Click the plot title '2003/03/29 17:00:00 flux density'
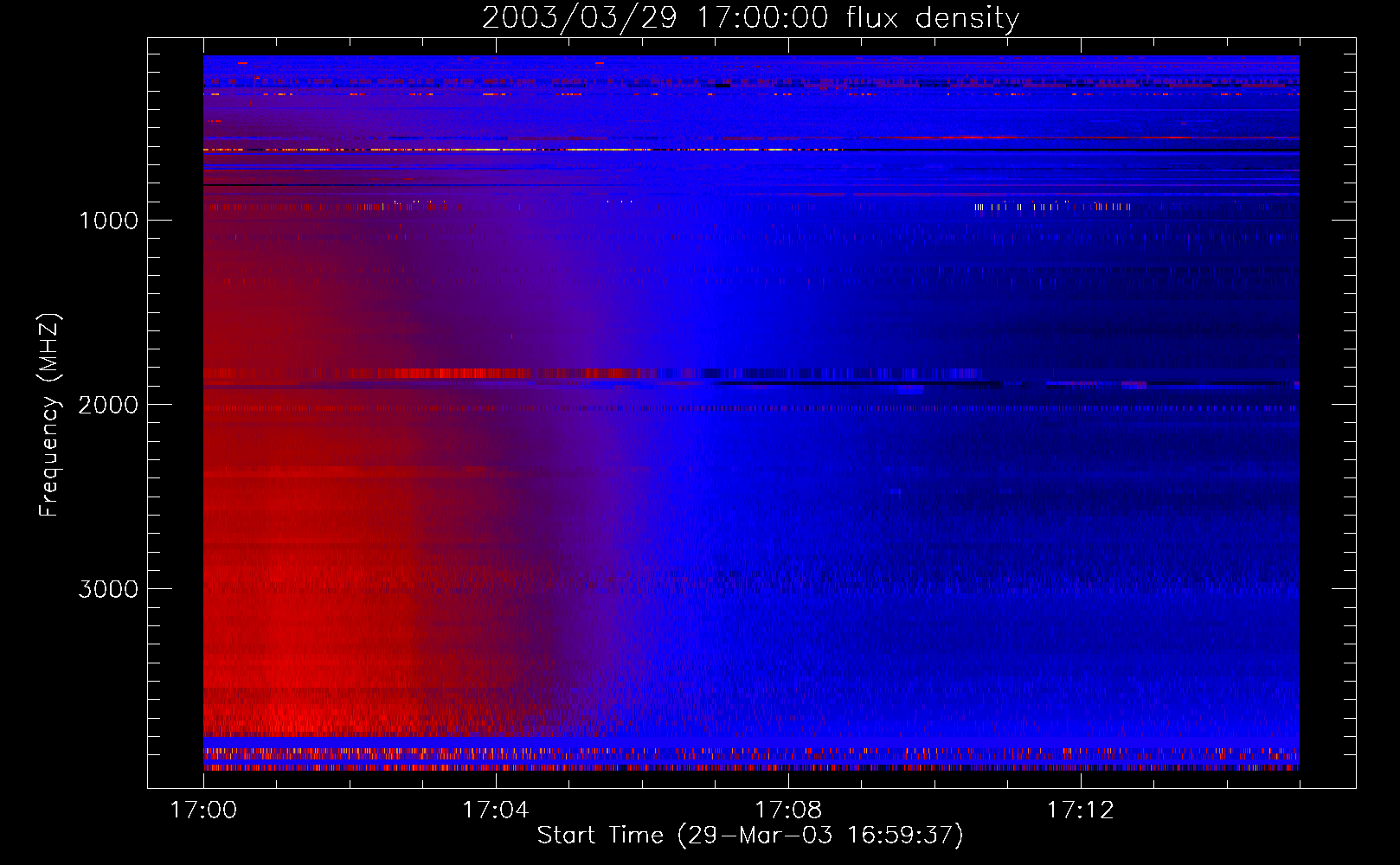Screen dimensions: 1400x865 point(750,18)
